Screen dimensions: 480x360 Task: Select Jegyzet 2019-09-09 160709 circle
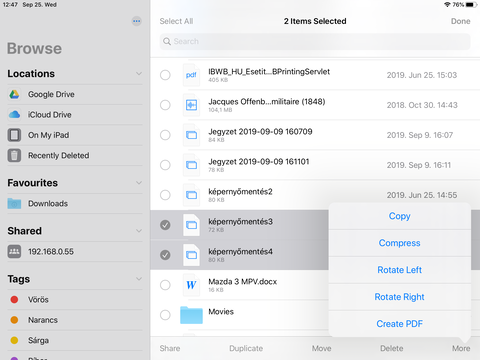point(165,135)
